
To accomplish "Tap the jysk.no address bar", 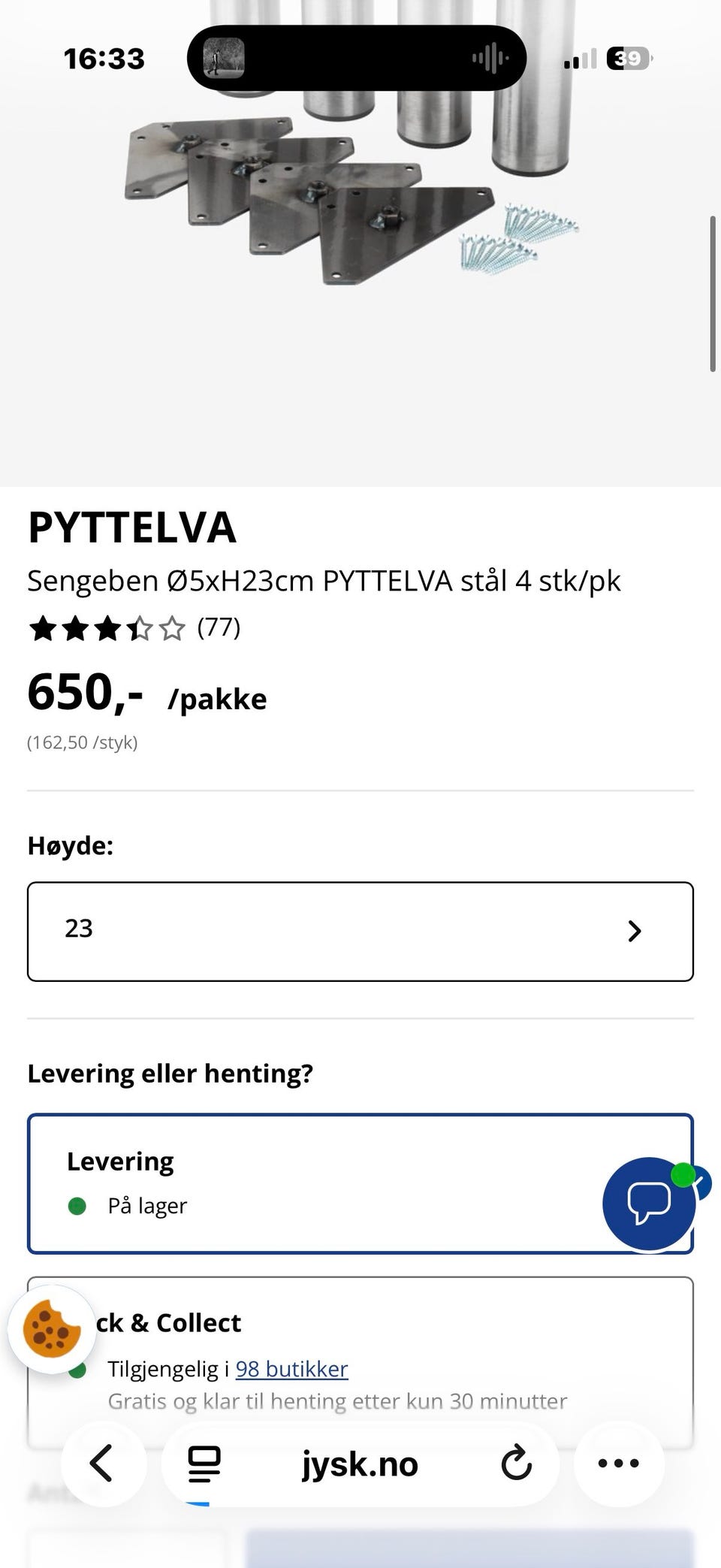I will coord(360,1464).
